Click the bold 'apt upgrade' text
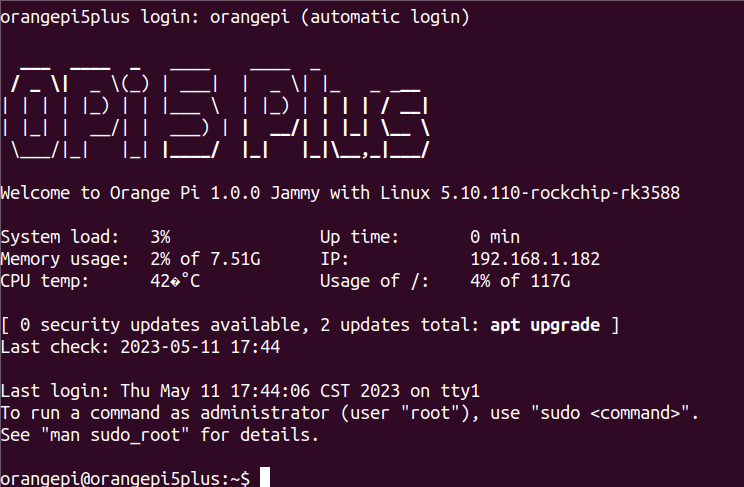The height and width of the screenshot is (487, 744). tap(545, 325)
